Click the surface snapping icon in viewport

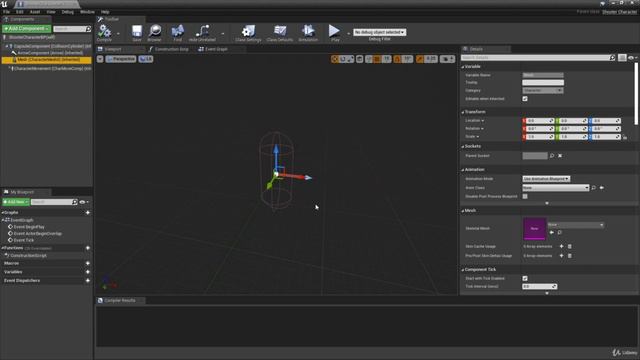[x=369, y=59]
